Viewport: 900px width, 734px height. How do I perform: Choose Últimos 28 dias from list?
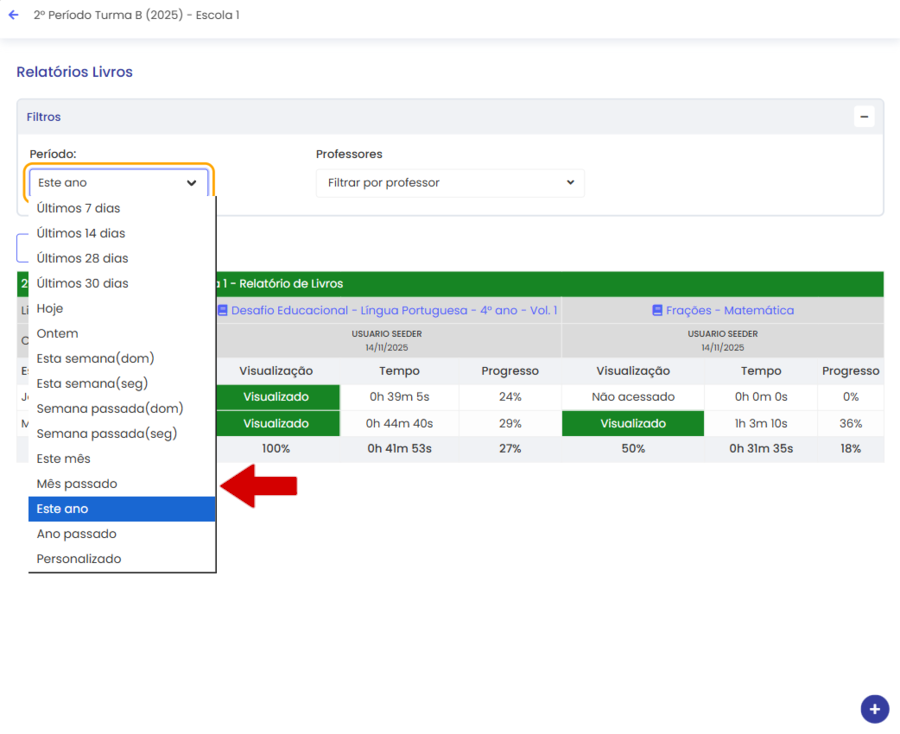pyautogui.click(x=82, y=258)
